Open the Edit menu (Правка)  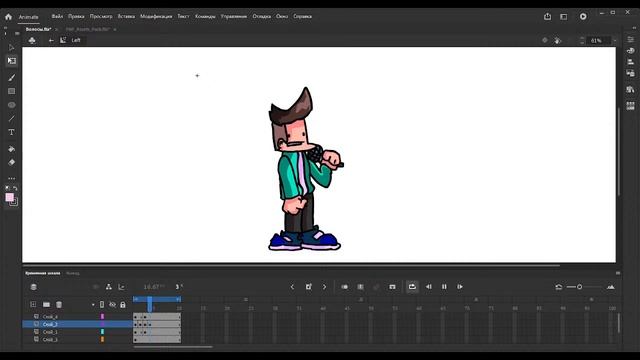[x=76, y=16]
